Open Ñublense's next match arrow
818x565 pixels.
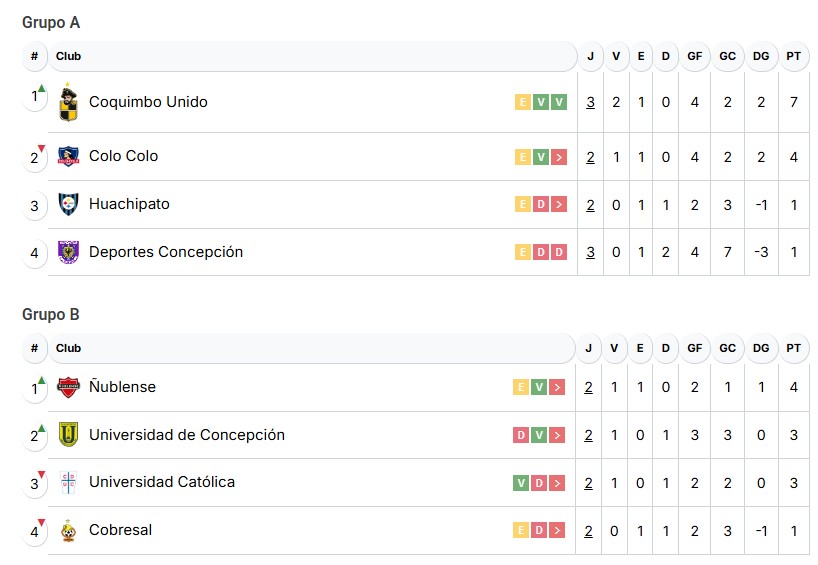point(559,388)
